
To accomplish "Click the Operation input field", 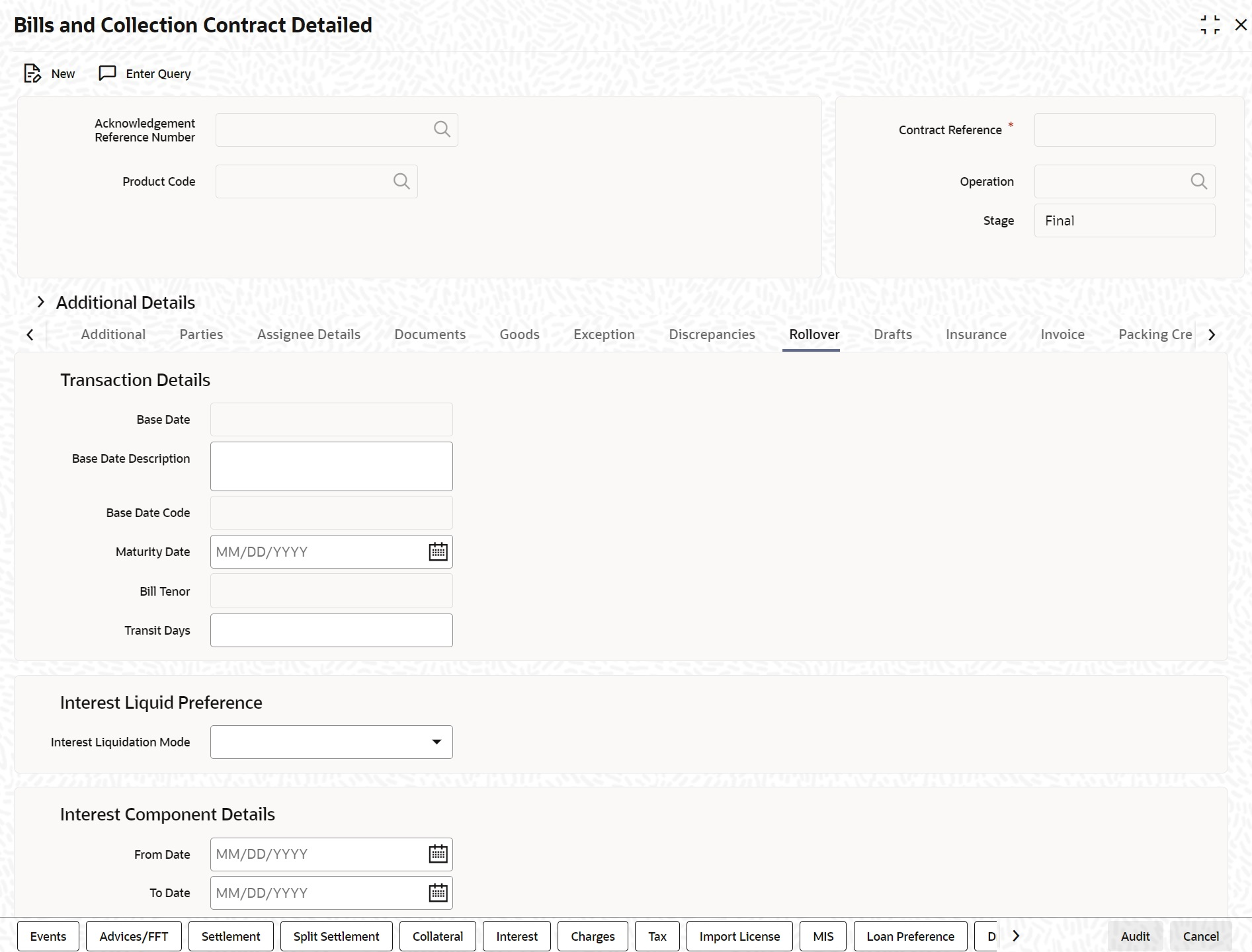I will pos(1124,181).
